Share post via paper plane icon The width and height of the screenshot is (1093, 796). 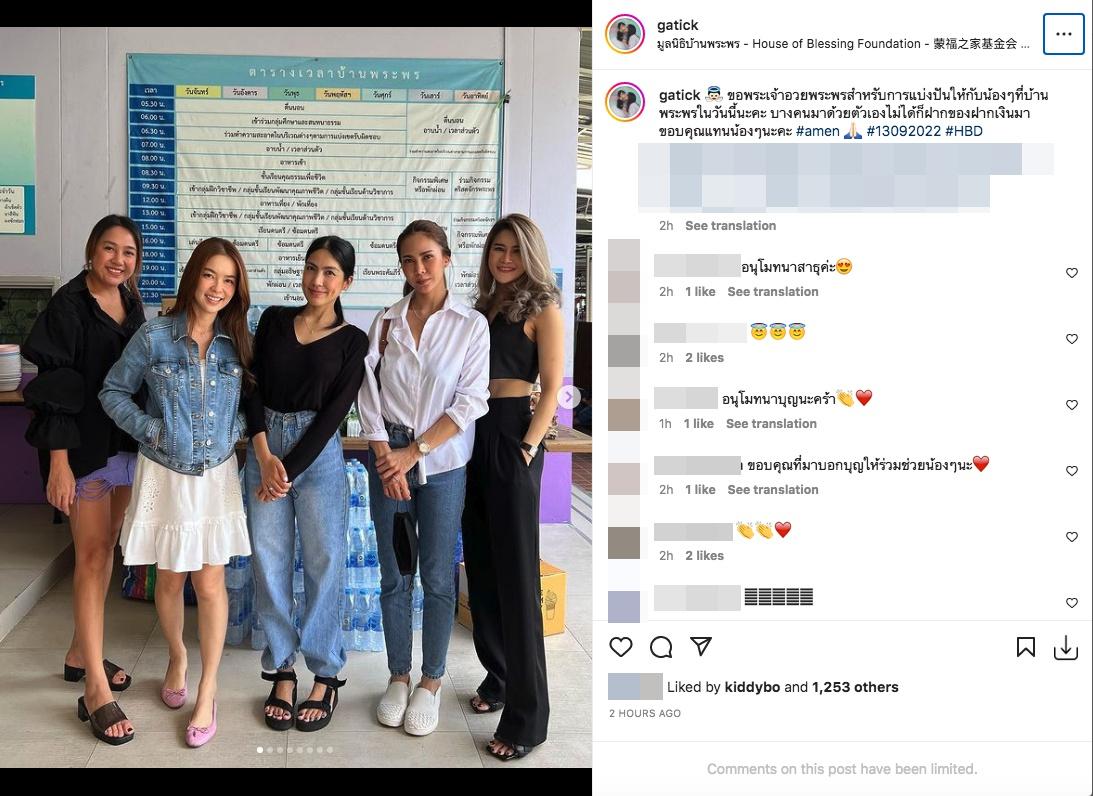tap(701, 646)
